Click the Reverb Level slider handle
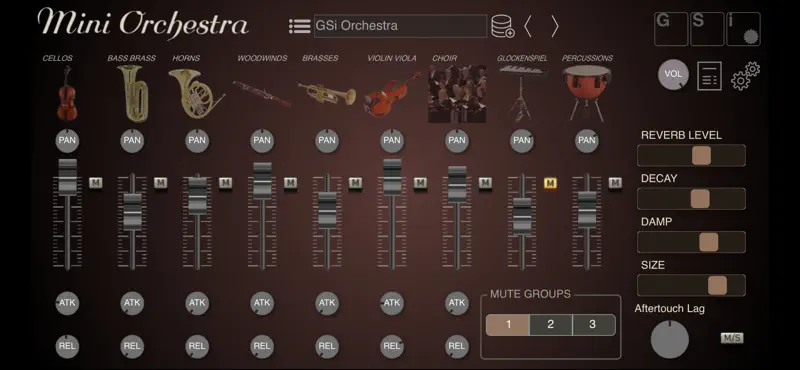 pyautogui.click(x=701, y=156)
